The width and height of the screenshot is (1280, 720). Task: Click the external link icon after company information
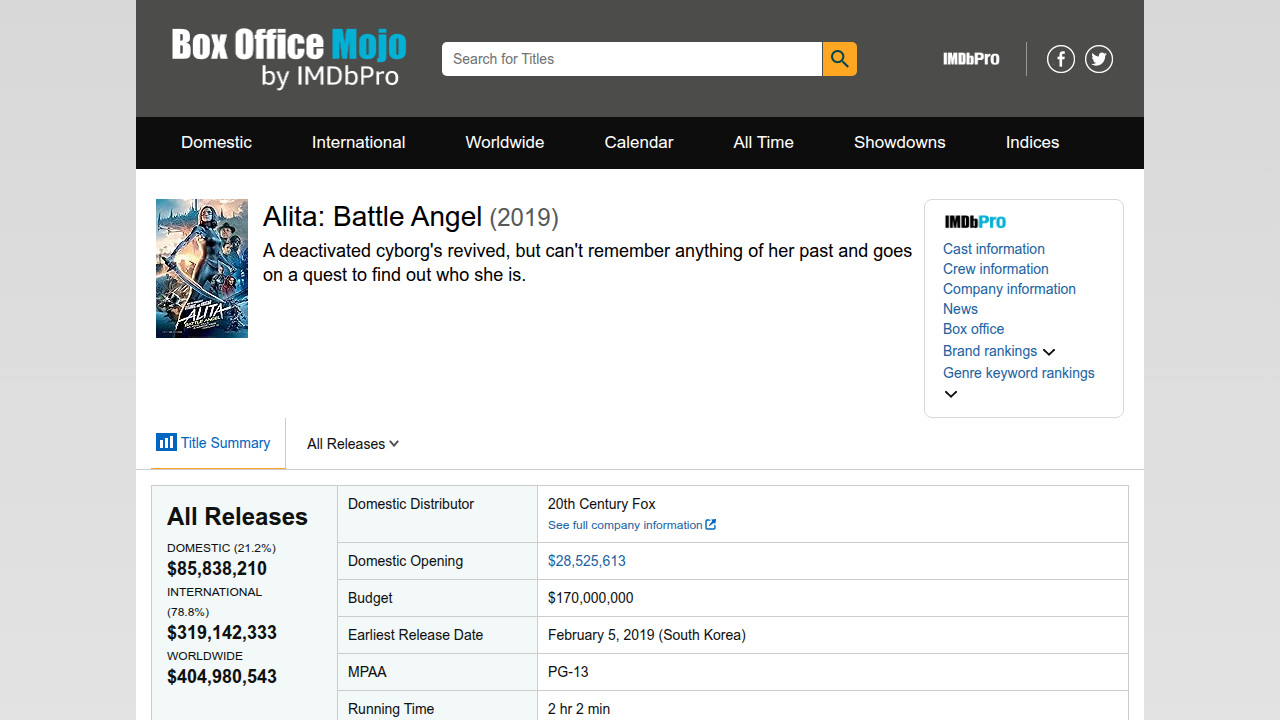711,525
